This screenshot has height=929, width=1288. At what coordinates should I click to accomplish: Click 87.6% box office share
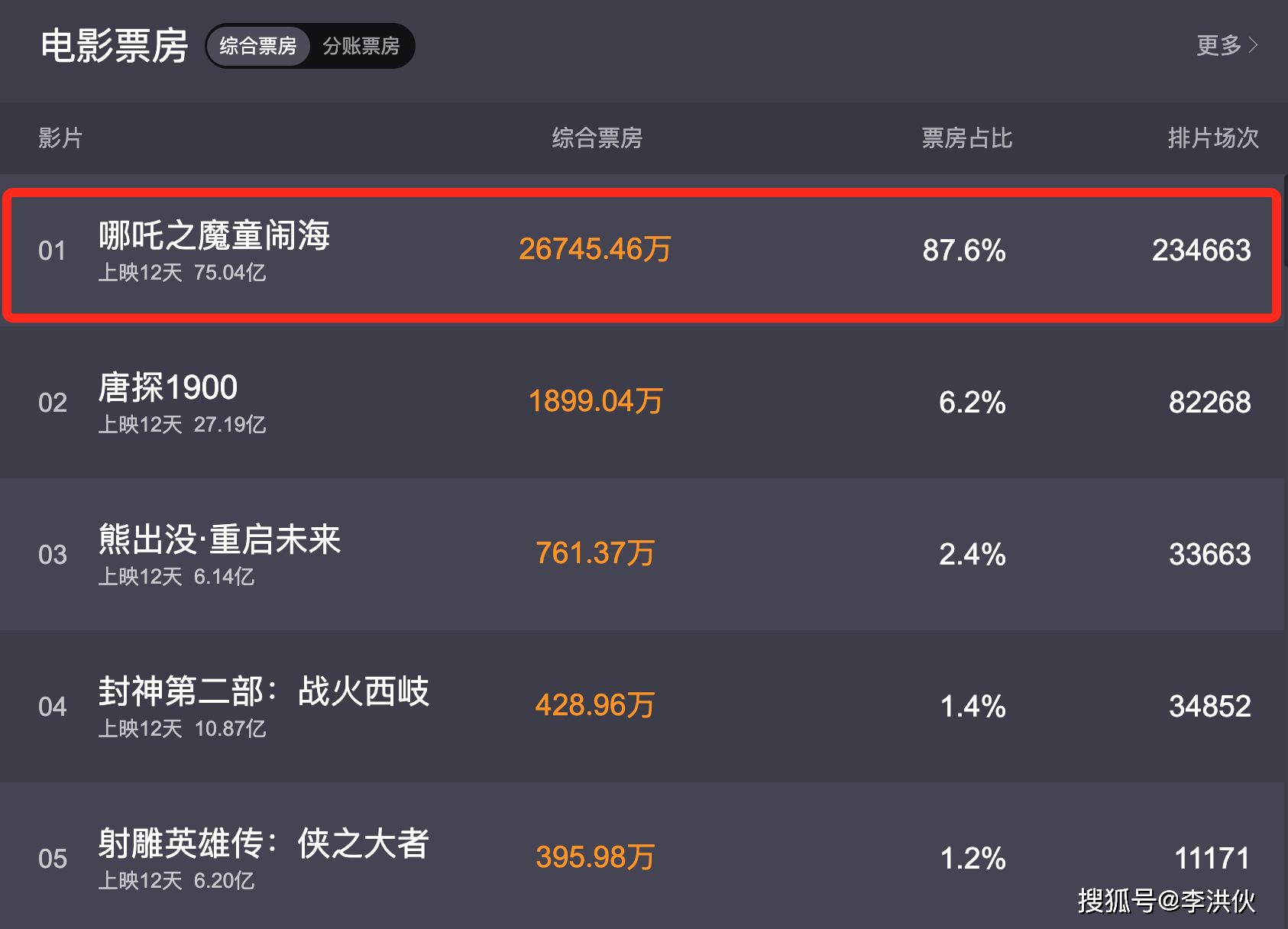(964, 250)
